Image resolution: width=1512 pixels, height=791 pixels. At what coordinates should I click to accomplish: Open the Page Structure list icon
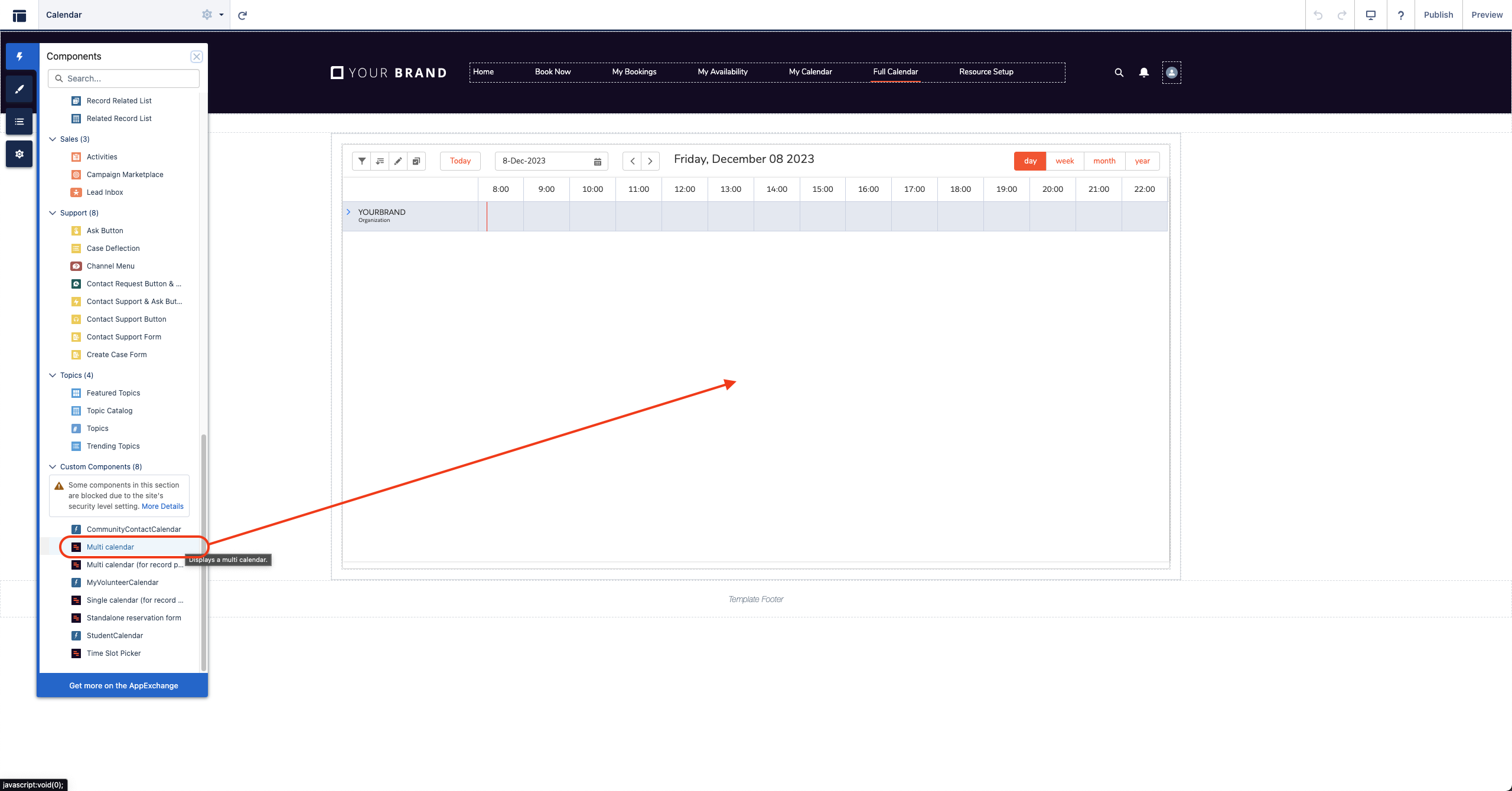coord(19,122)
